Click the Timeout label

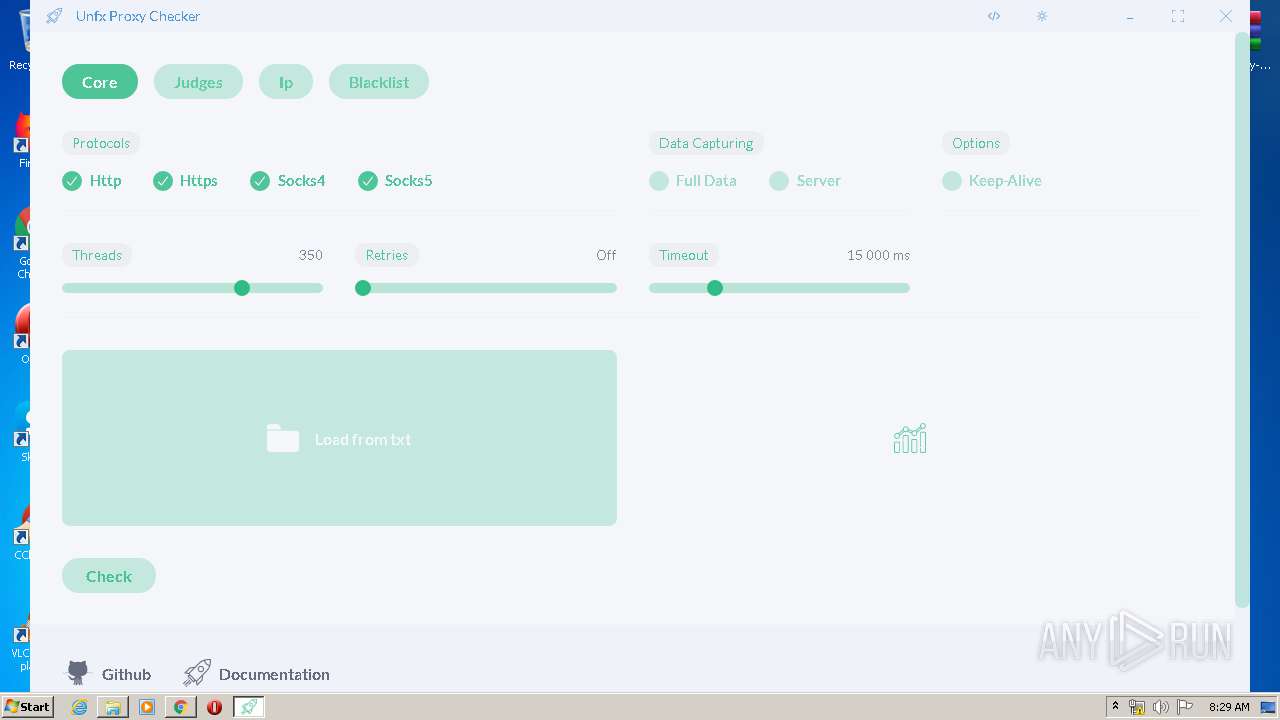click(684, 255)
